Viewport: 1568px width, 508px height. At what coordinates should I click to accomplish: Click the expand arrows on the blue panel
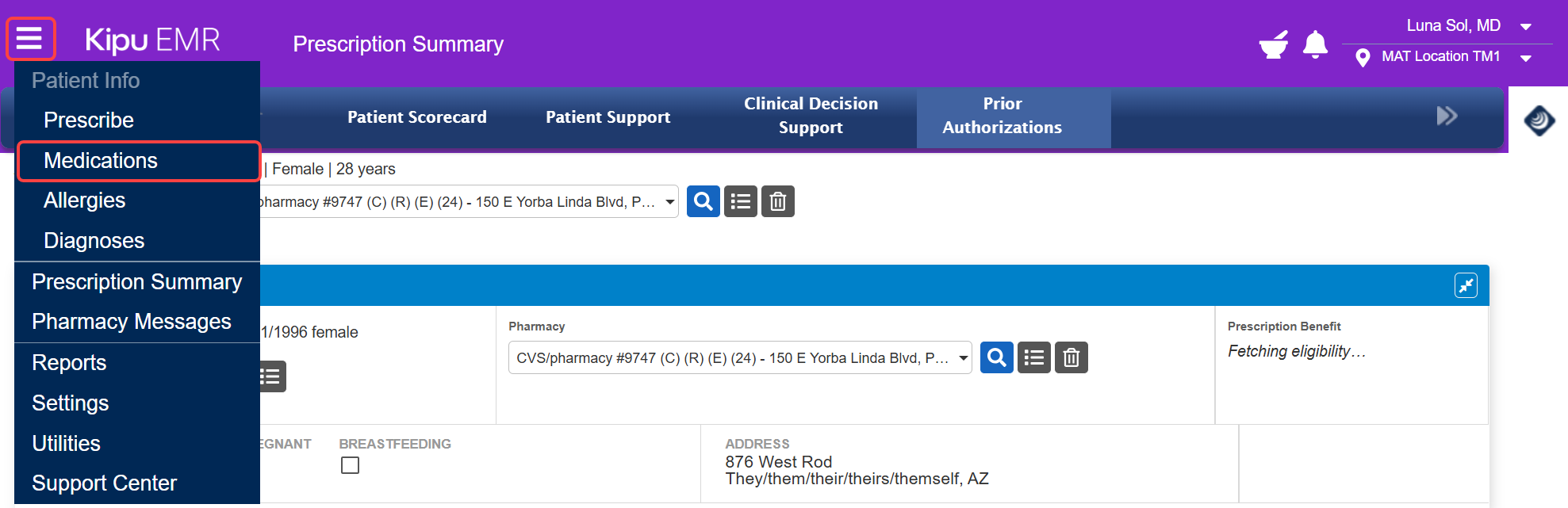tap(1466, 285)
